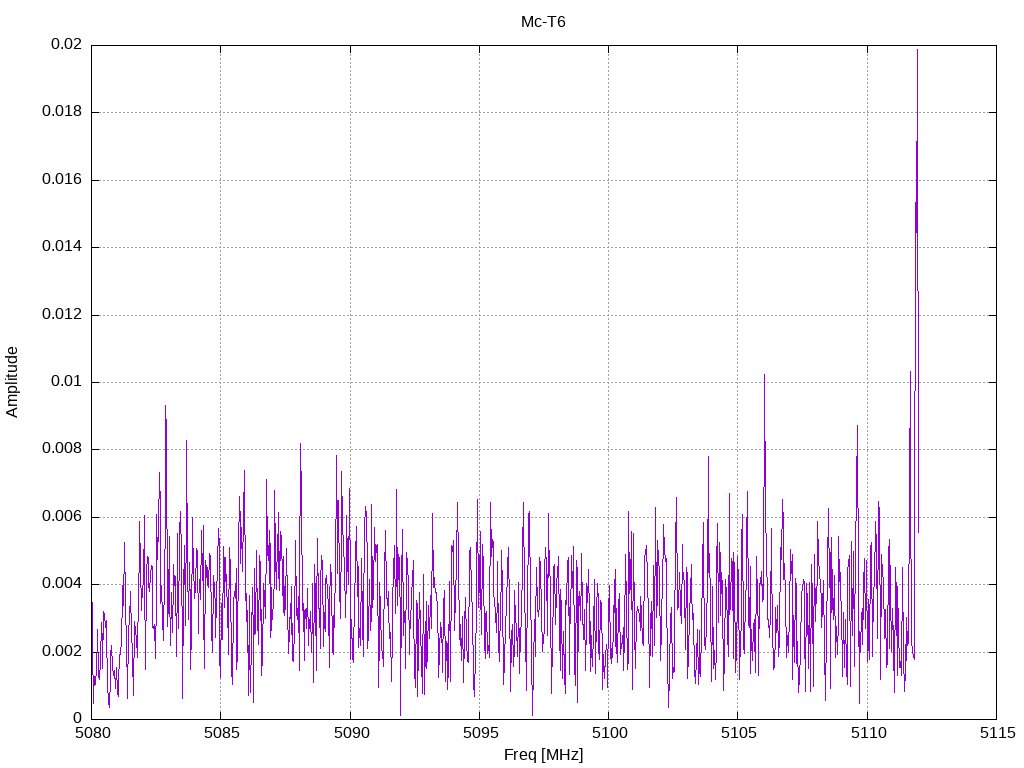The image size is (1024, 768).
Task: Select the 0.018 y-axis tick label
Action: click(x=62, y=112)
